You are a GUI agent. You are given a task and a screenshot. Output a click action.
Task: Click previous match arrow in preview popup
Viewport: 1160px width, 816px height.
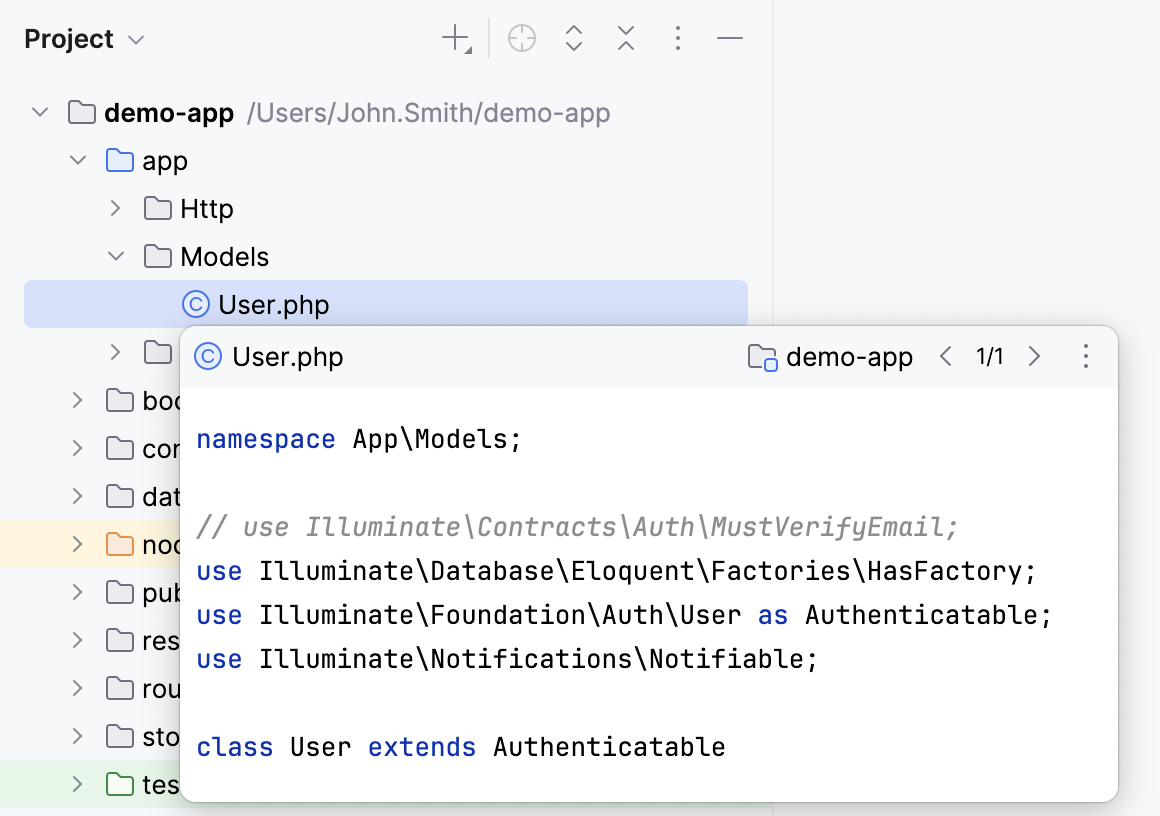(946, 356)
